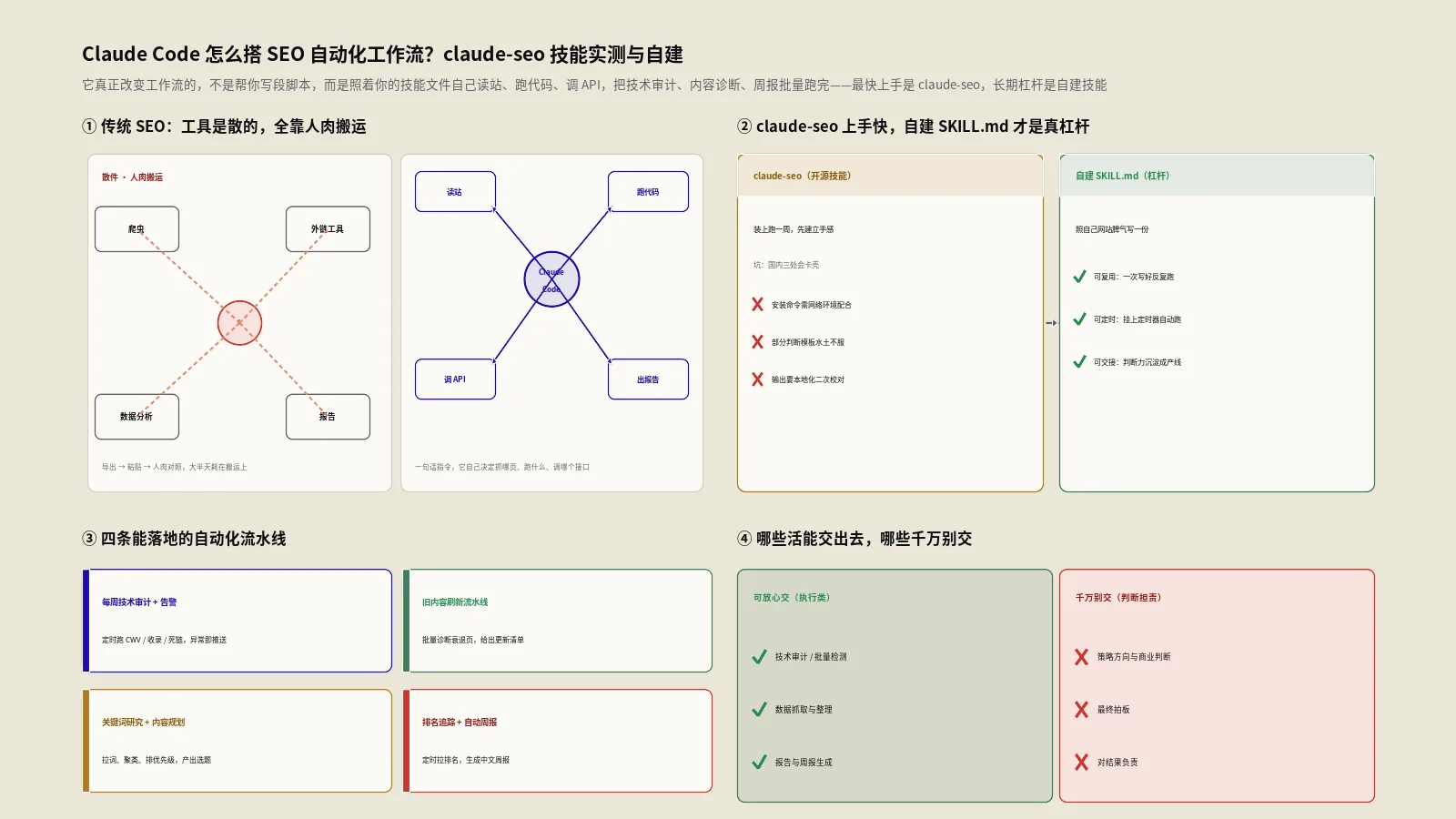
Task: Click section heading ① 传统 SEO
Action: (x=224, y=126)
